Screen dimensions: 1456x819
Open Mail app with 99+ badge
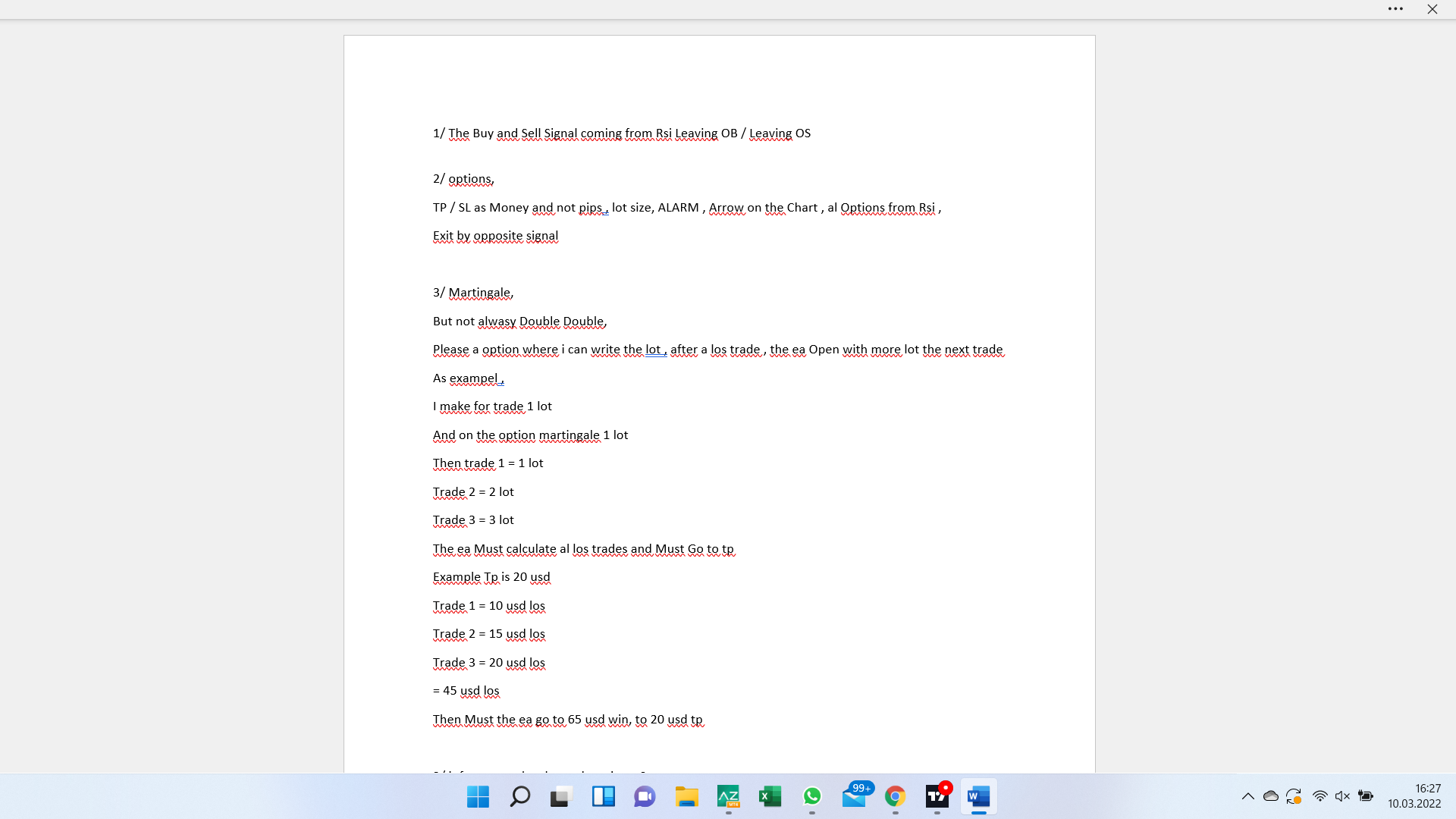pyautogui.click(x=854, y=796)
